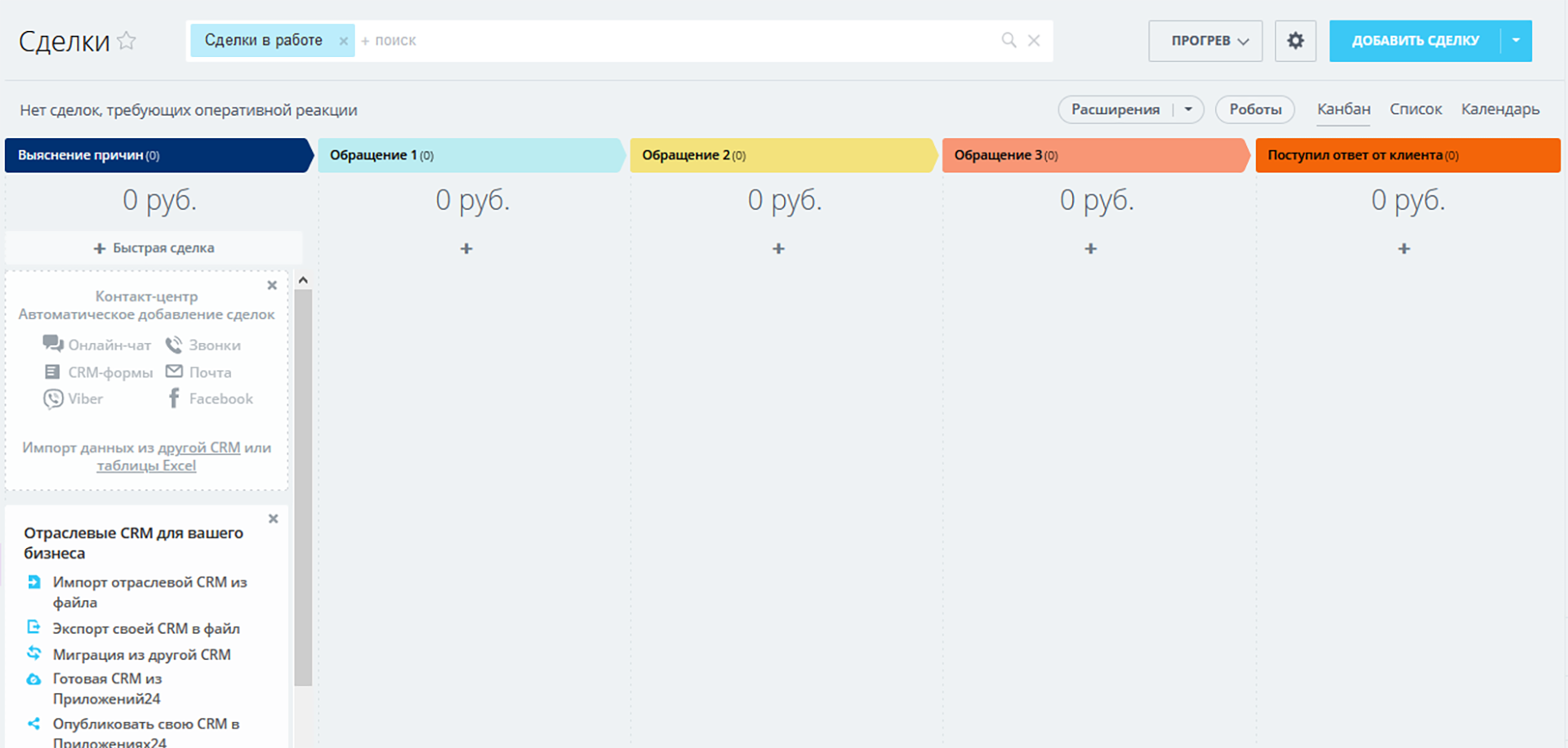
Task: Open dropdown arrow beside Добавить сделку
Action: pyautogui.click(x=1516, y=41)
